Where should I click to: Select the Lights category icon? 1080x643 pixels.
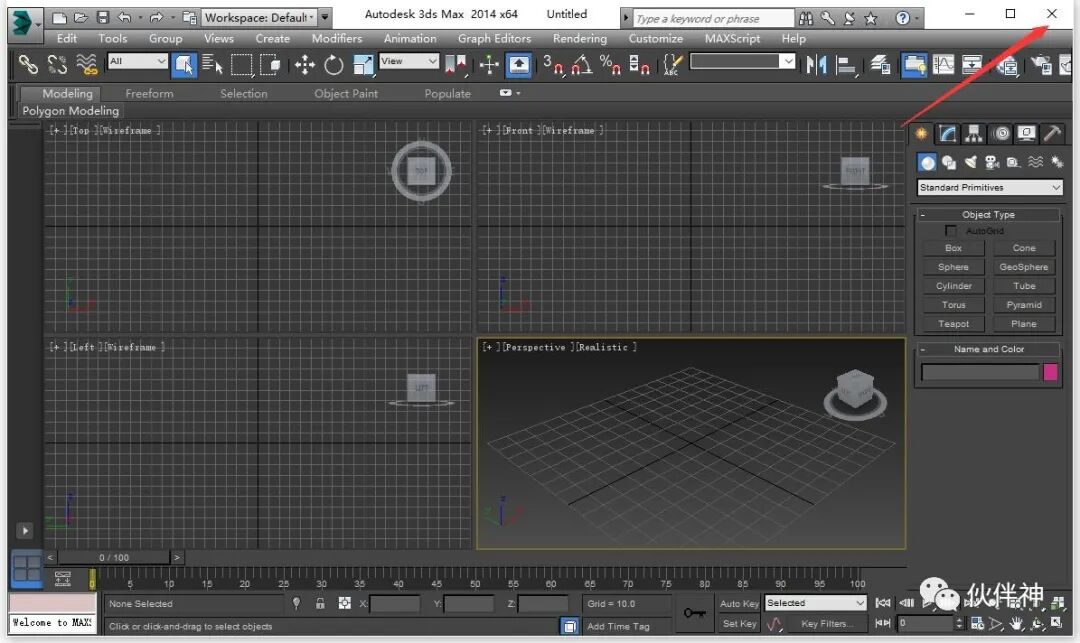(970, 162)
